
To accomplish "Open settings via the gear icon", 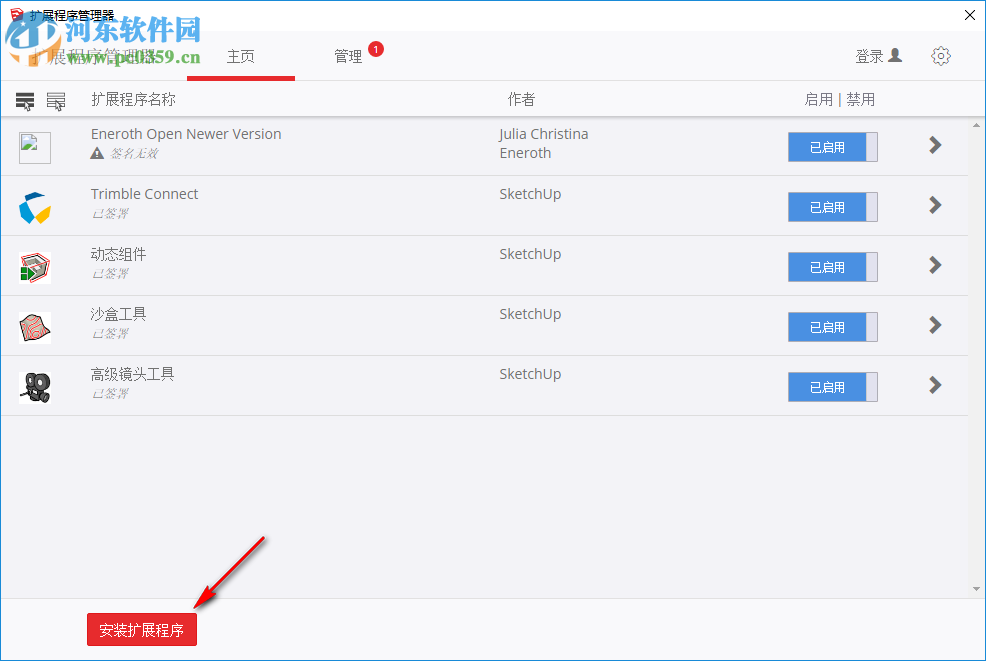I will [940, 56].
